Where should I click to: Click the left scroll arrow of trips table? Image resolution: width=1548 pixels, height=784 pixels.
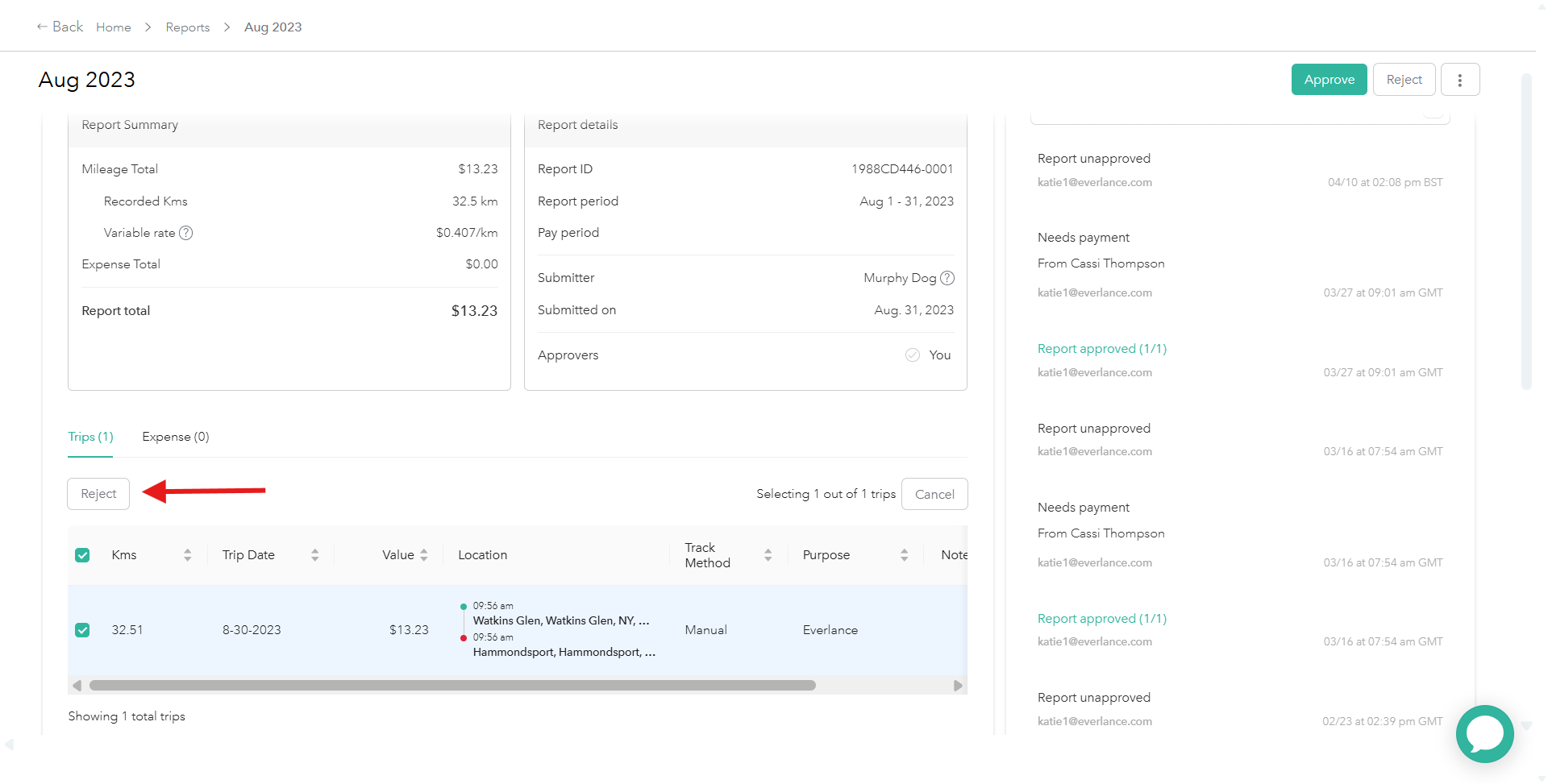pos(77,686)
